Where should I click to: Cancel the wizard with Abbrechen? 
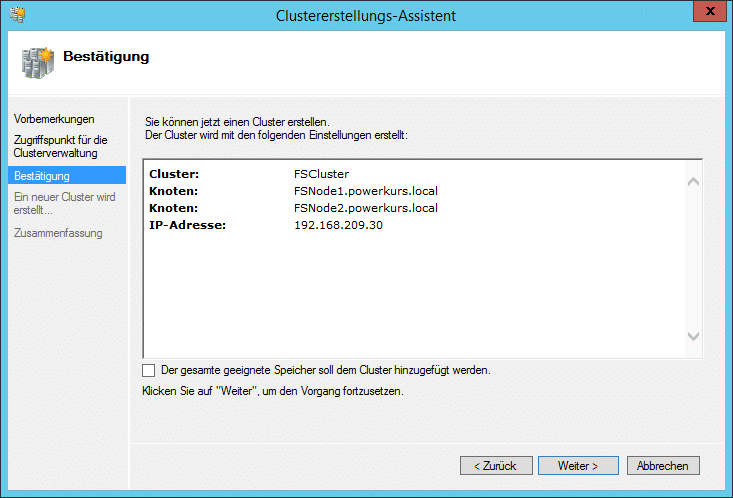(663, 466)
